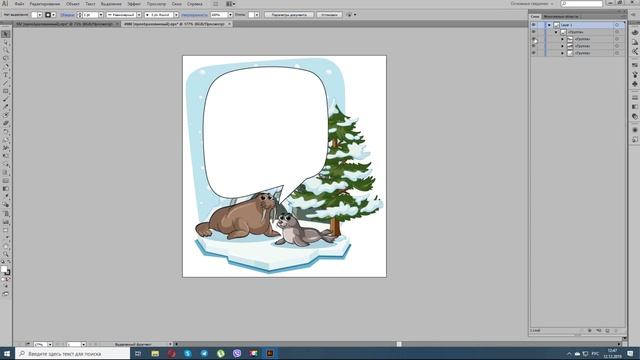Select the Lasso tool
The image size is (640, 360).
pos(5,58)
